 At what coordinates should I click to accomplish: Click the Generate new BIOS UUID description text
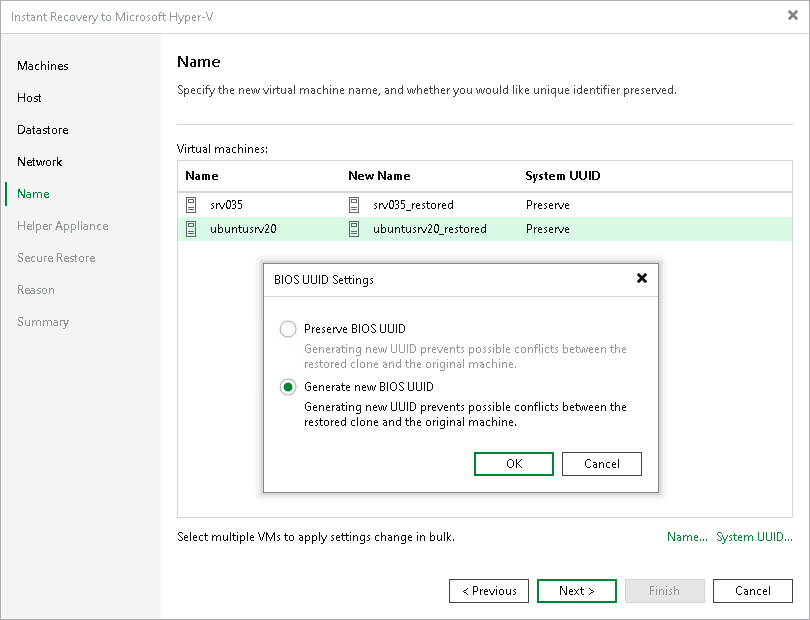465,414
